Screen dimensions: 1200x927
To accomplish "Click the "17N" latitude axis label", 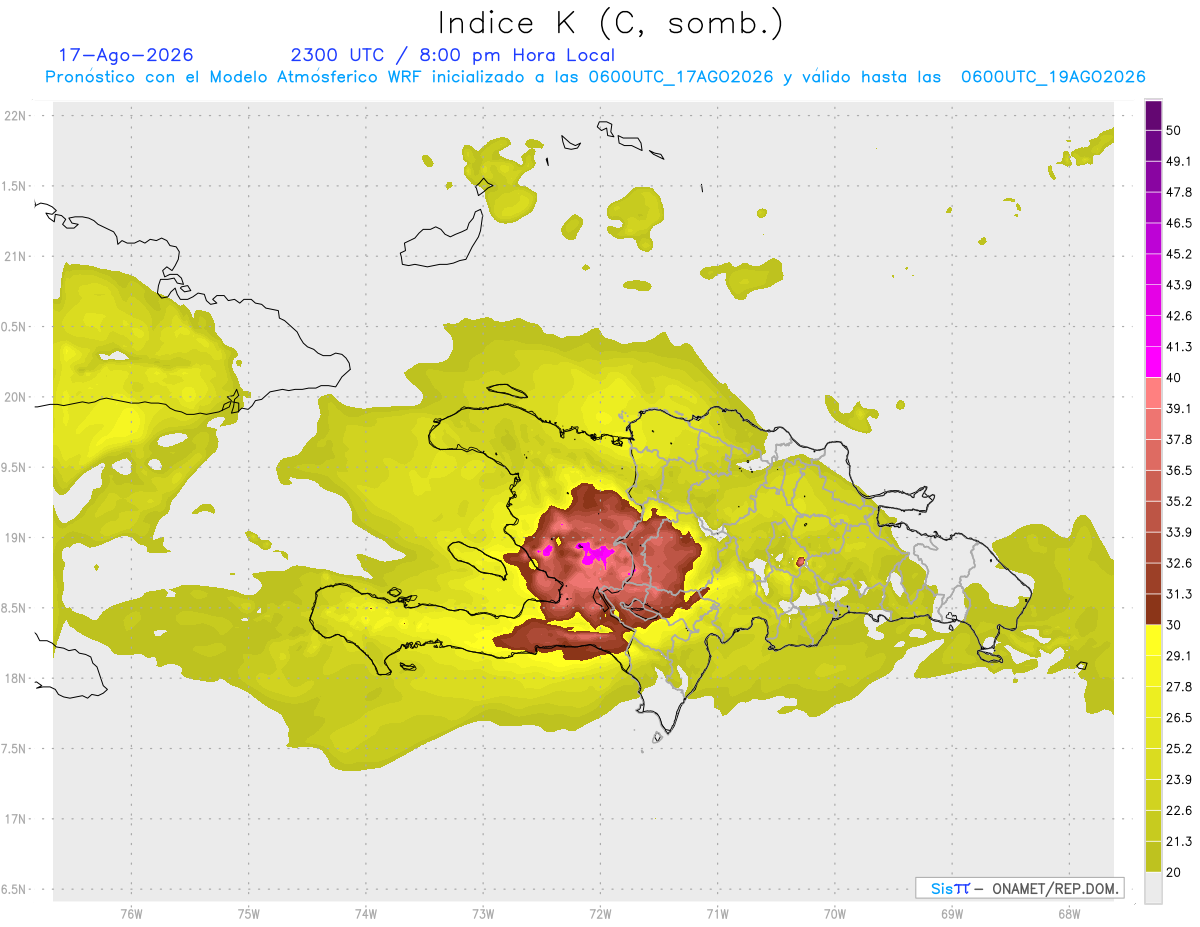I will (17, 819).
